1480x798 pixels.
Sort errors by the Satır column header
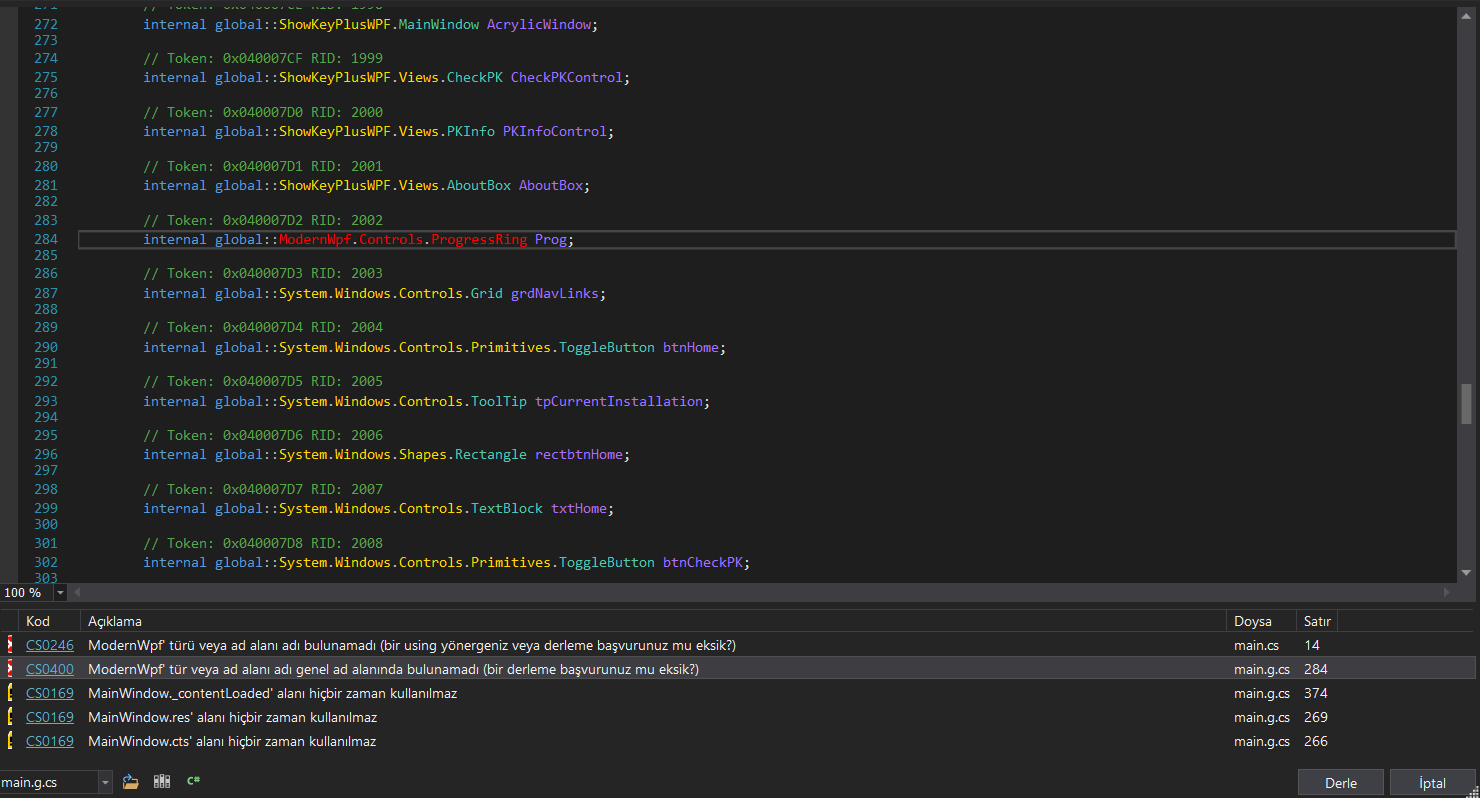1317,621
